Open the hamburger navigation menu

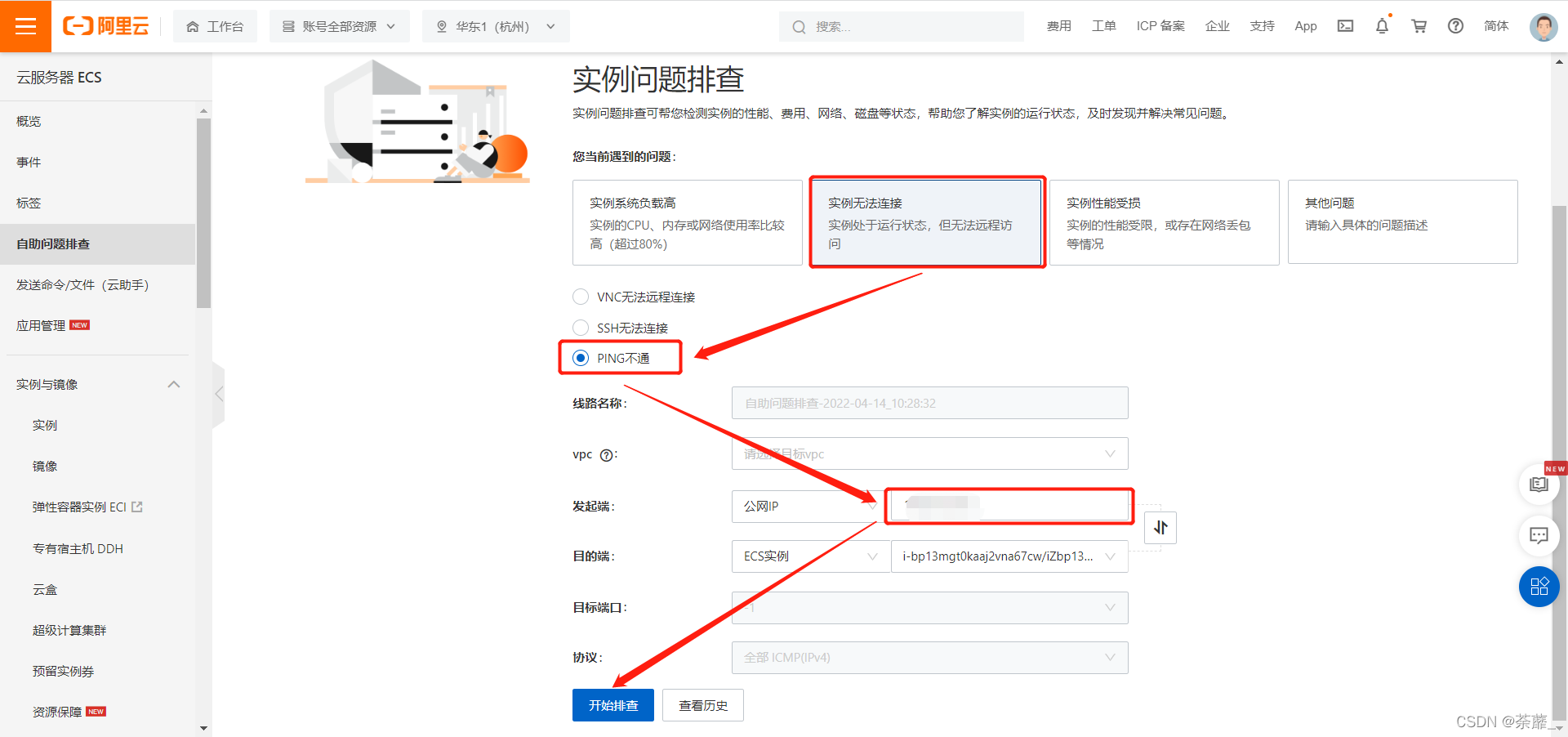pos(25,25)
